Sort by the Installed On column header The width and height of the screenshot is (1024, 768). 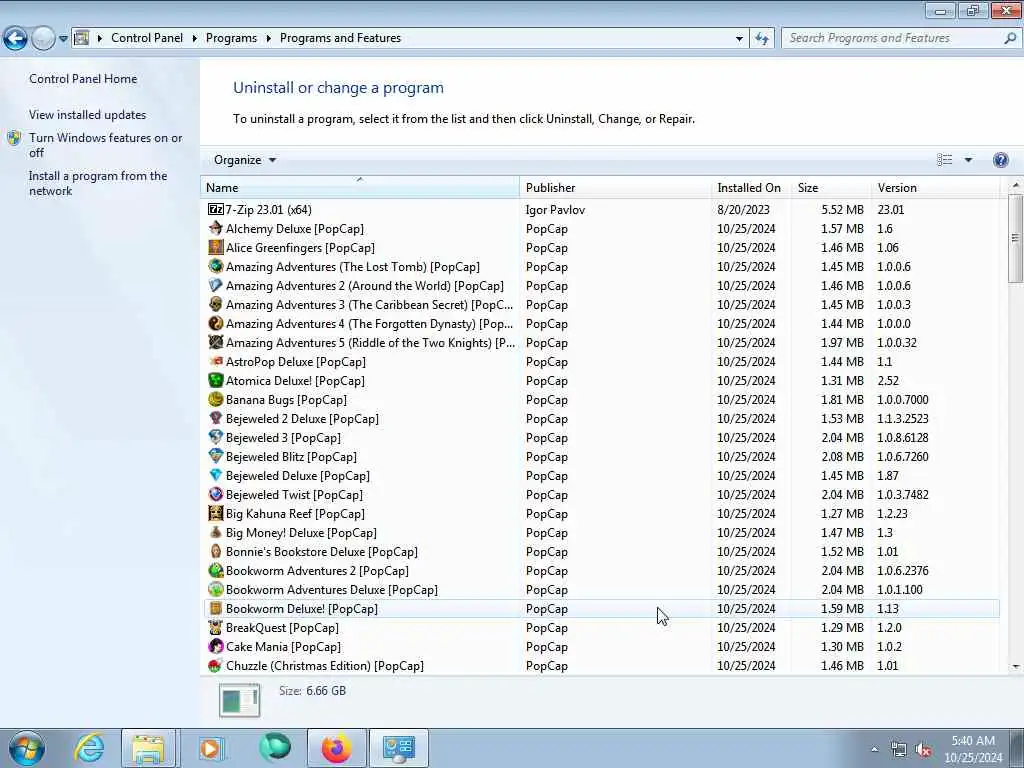[x=751, y=187]
